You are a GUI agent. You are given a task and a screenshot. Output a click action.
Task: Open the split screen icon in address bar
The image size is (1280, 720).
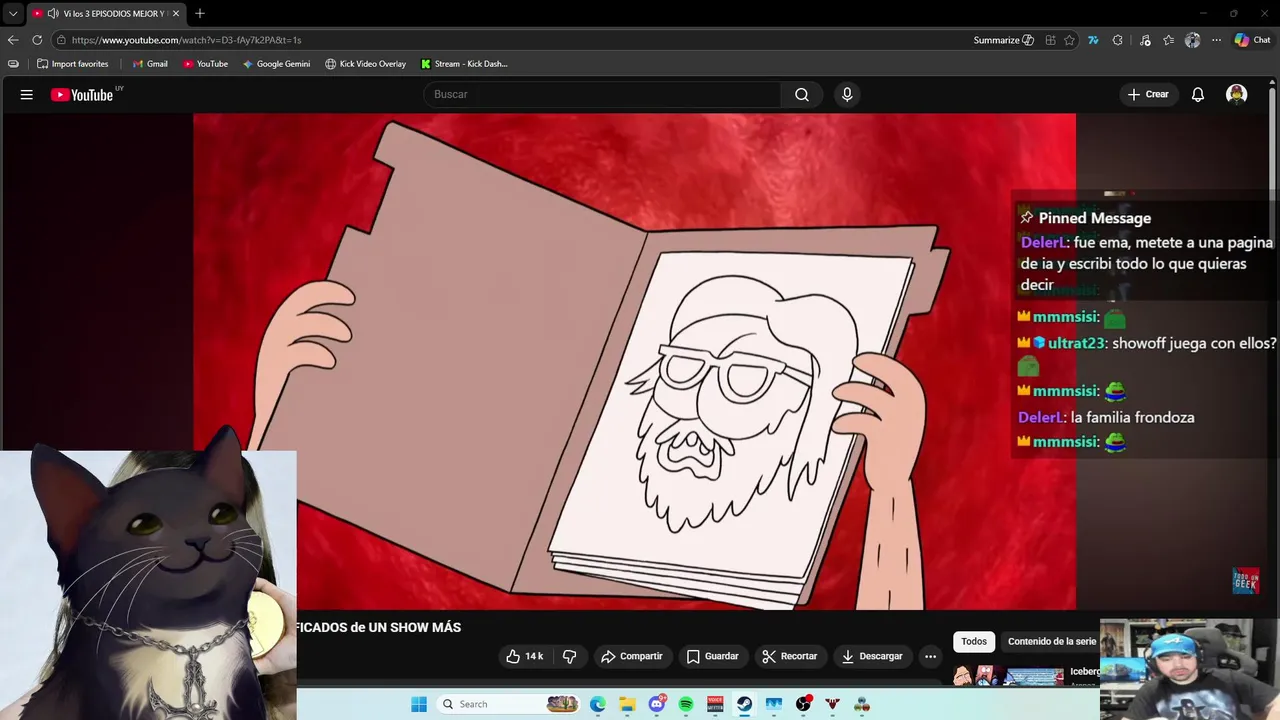1050,40
